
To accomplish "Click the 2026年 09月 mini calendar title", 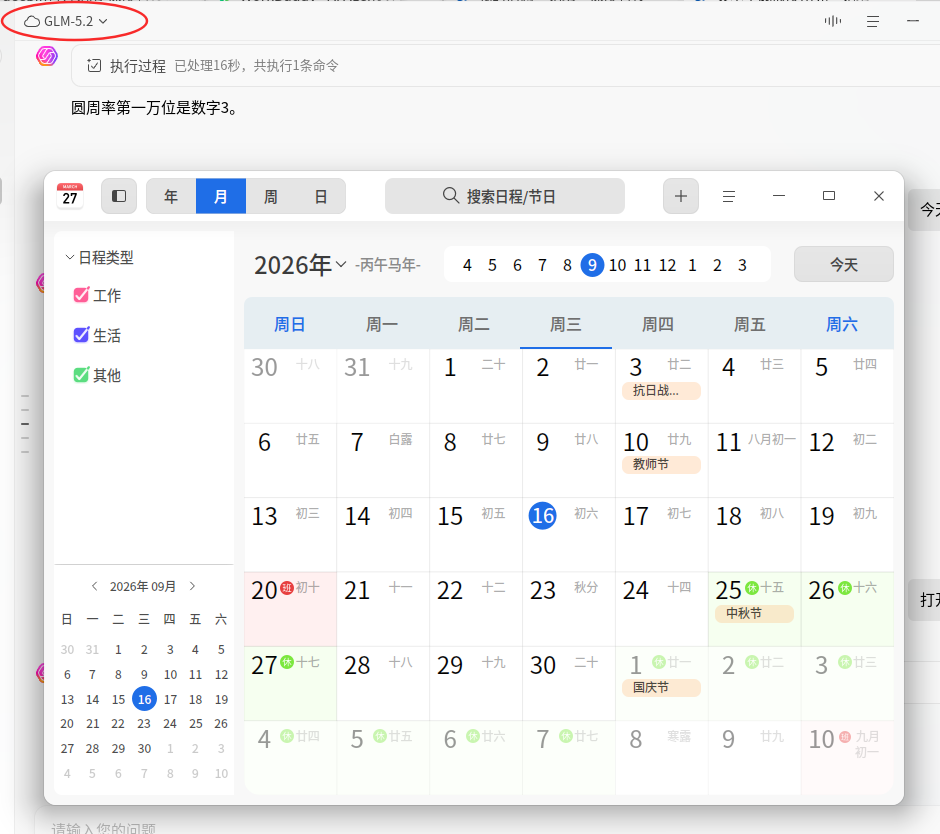I will [143, 586].
